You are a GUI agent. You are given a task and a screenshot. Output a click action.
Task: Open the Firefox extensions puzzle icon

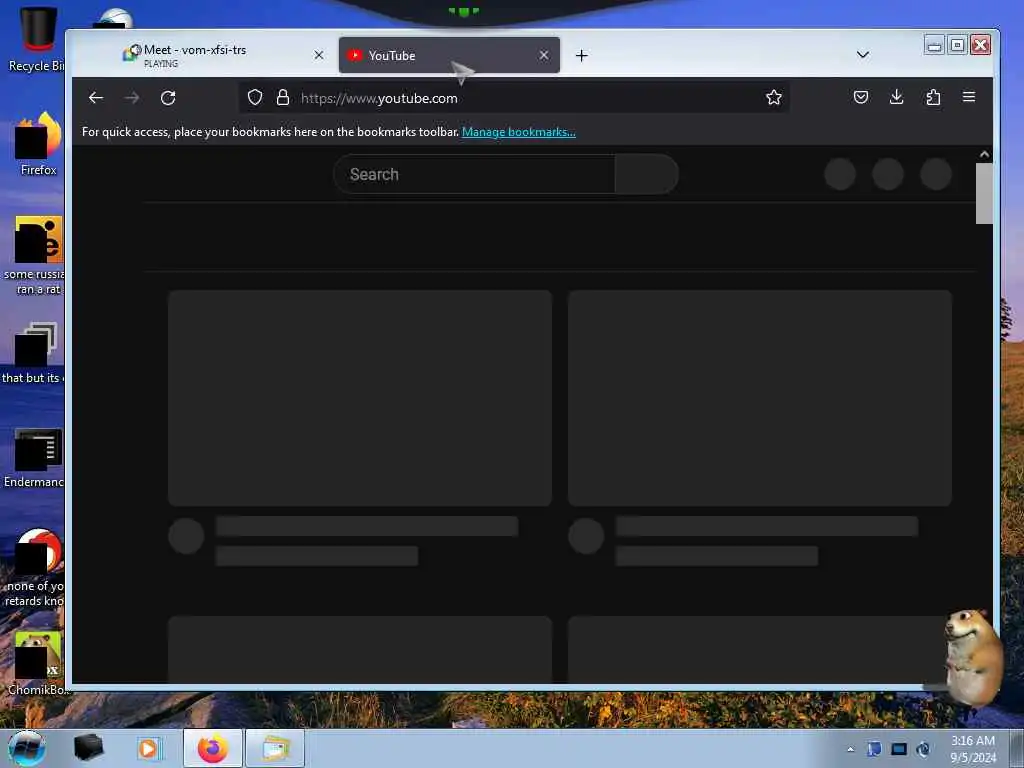coord(933,97)
